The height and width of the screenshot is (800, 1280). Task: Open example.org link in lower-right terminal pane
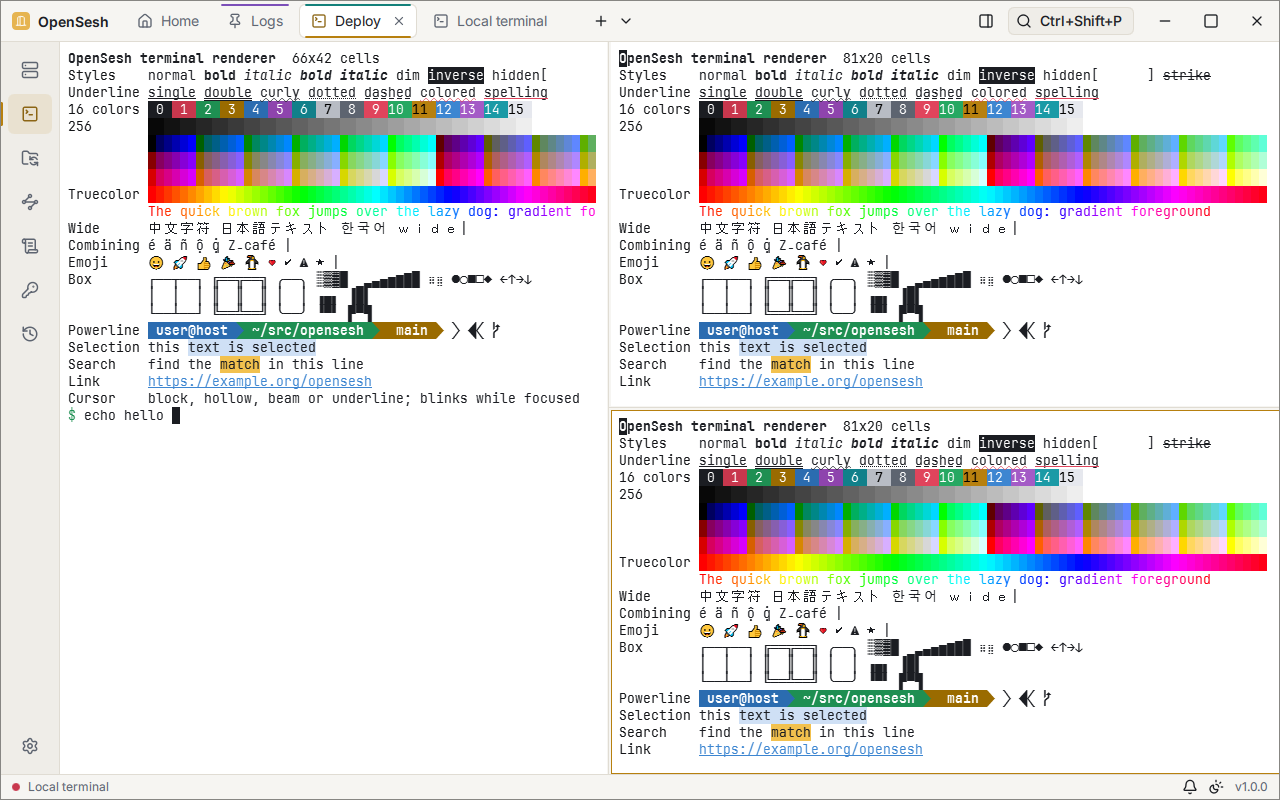811,749
